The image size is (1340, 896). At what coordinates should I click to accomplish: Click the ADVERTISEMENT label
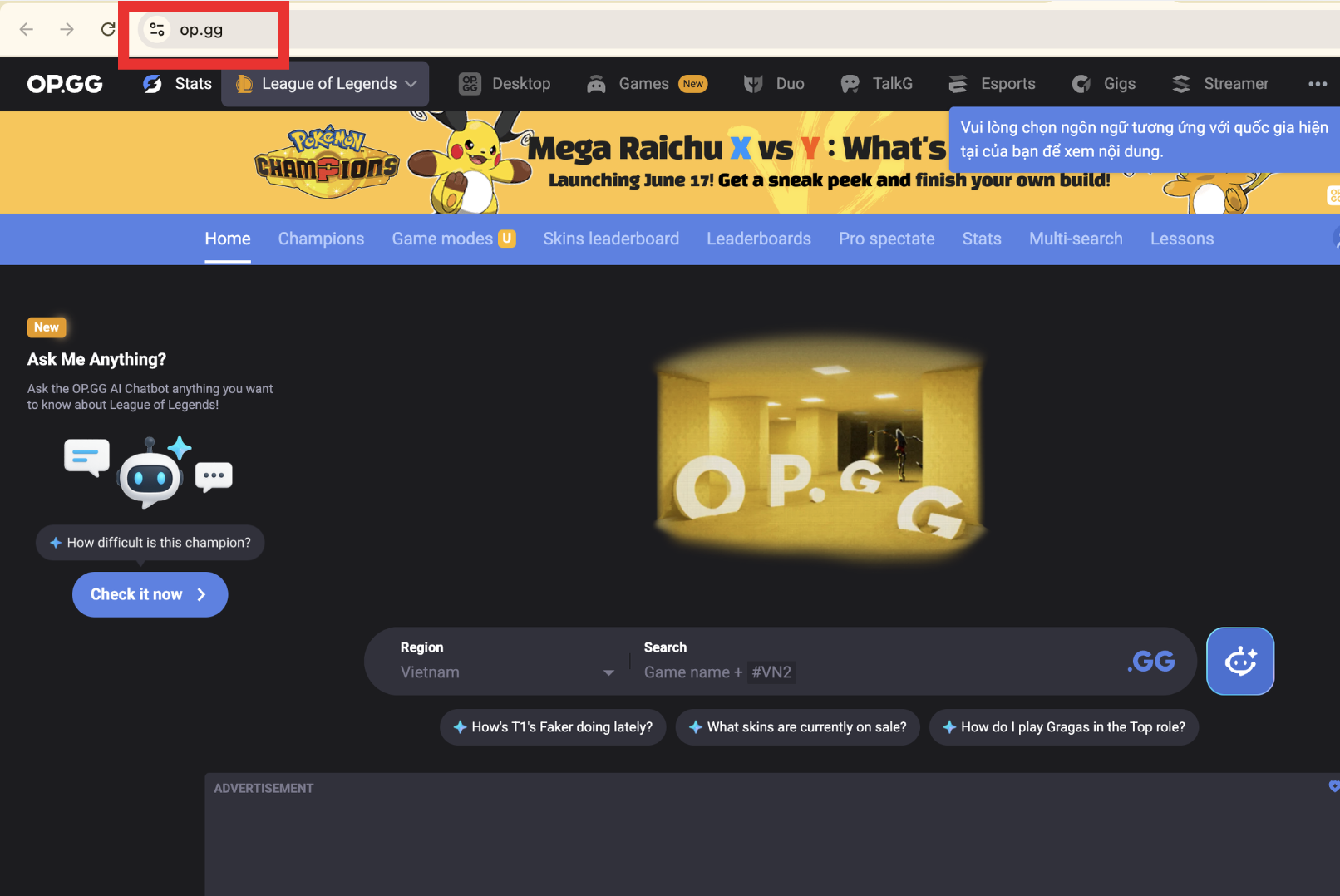(264, 788)
